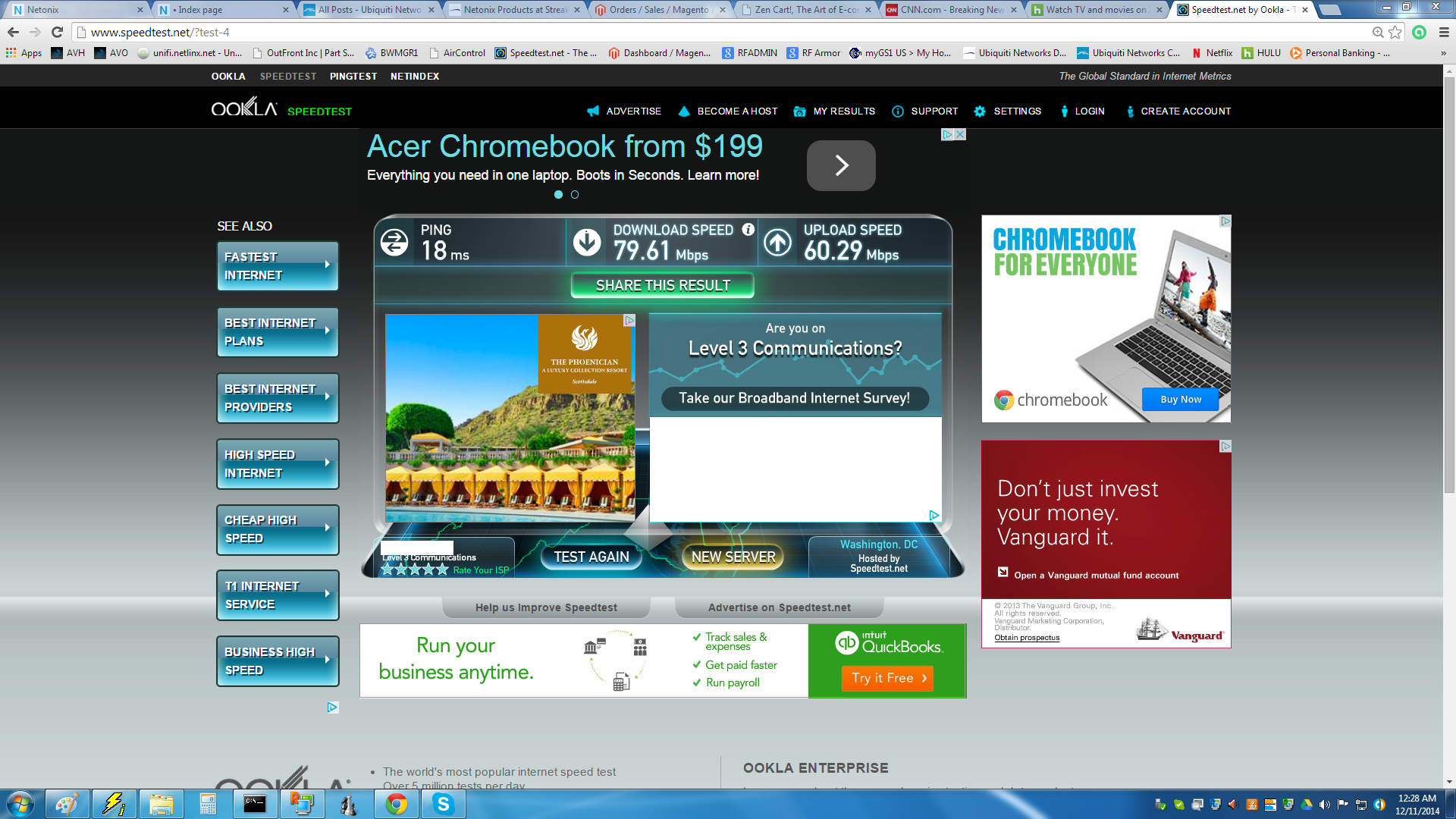Rate your ISP with the stars

point(415,570)
